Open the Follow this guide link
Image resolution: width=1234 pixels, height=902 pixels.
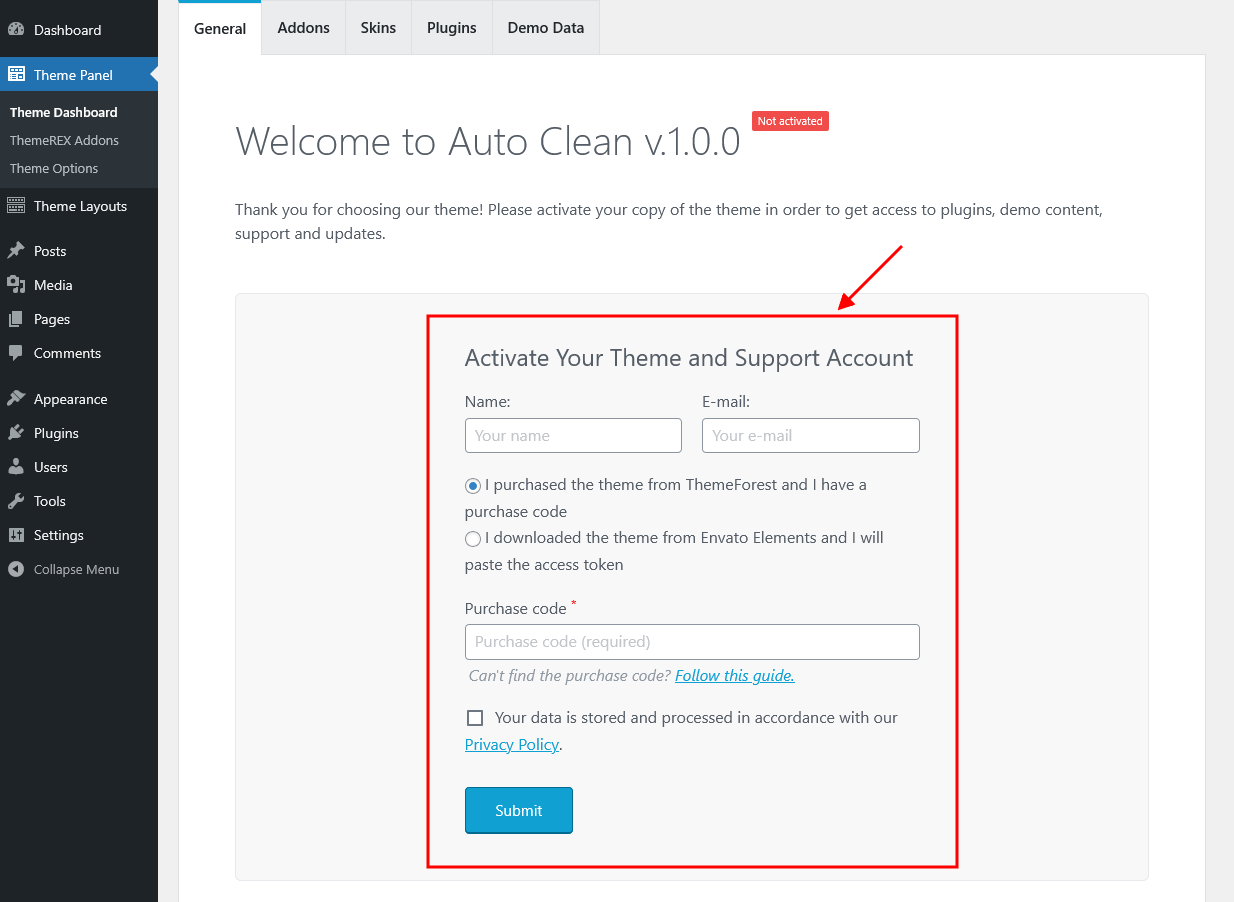tap(735, 675)
